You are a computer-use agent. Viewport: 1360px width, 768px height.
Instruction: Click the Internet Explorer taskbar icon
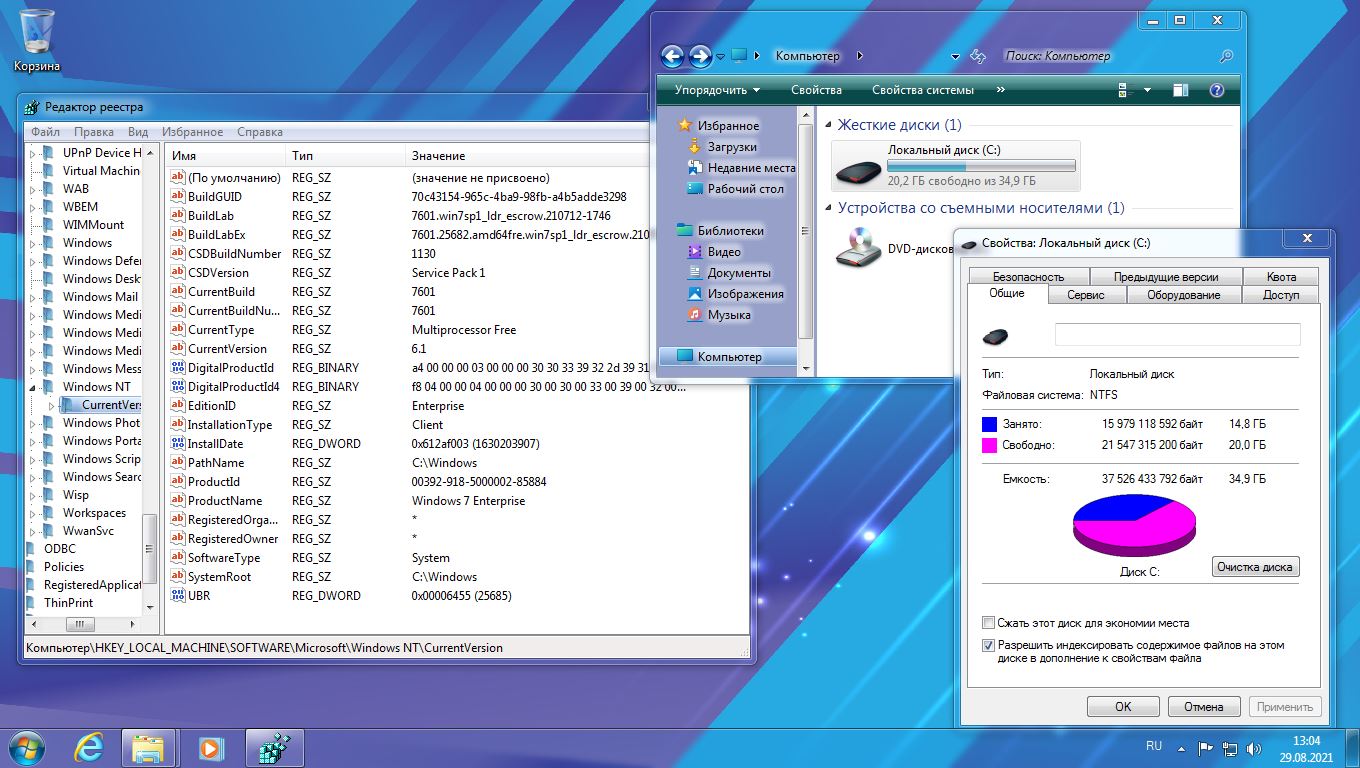click(x=90, y=747)
